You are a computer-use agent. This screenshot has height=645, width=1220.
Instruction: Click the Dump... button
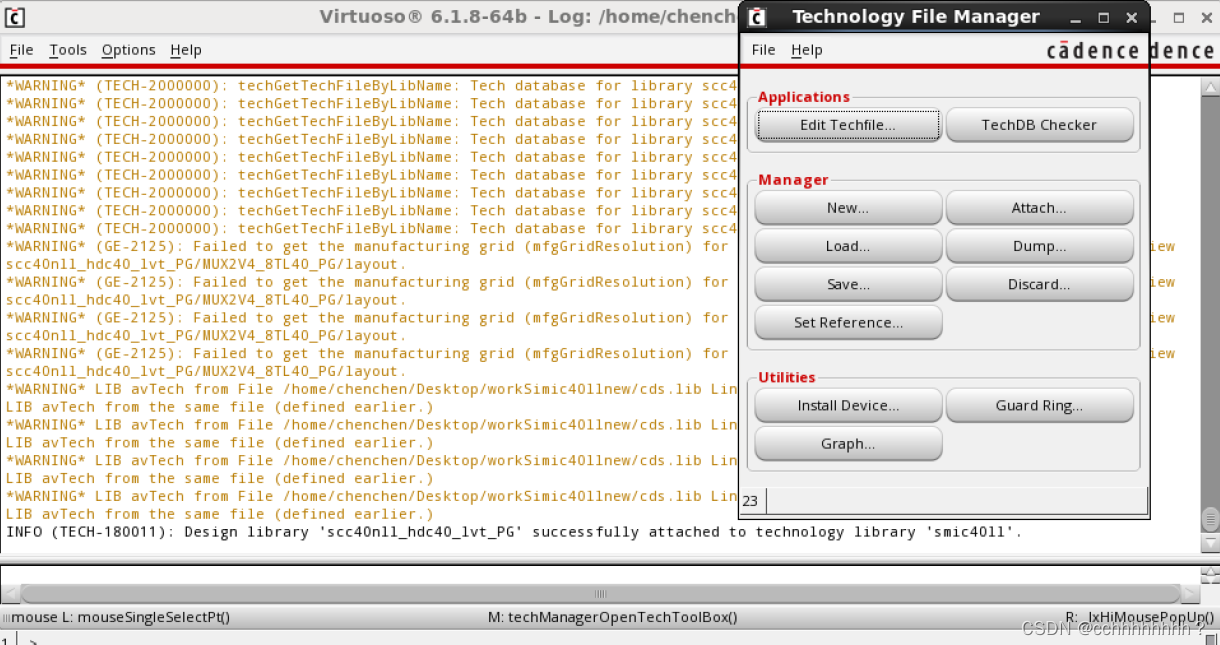click(x=1039, y=246)
